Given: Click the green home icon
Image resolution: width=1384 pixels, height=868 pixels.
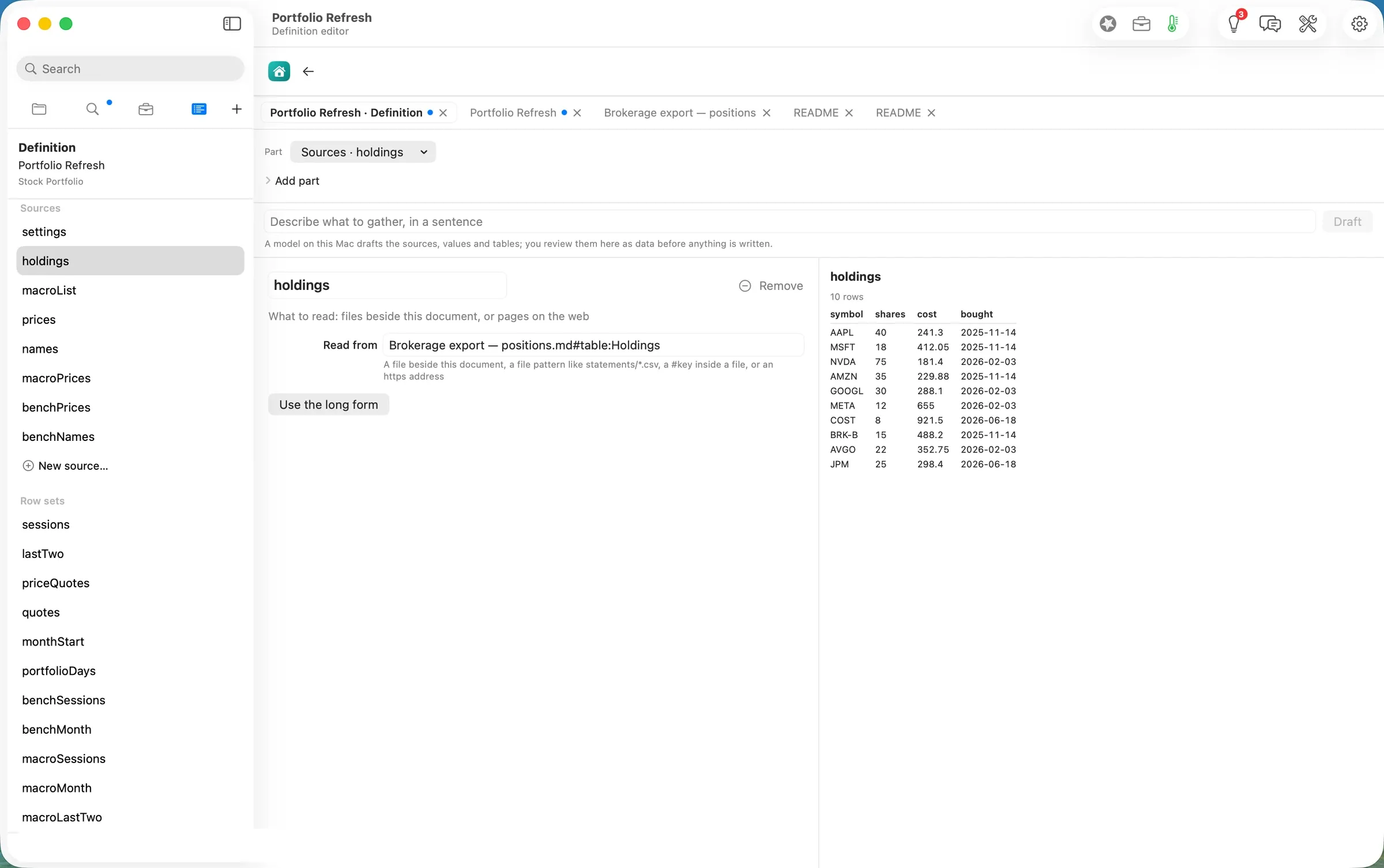Looking at the screenshot, I should [279, 71].
